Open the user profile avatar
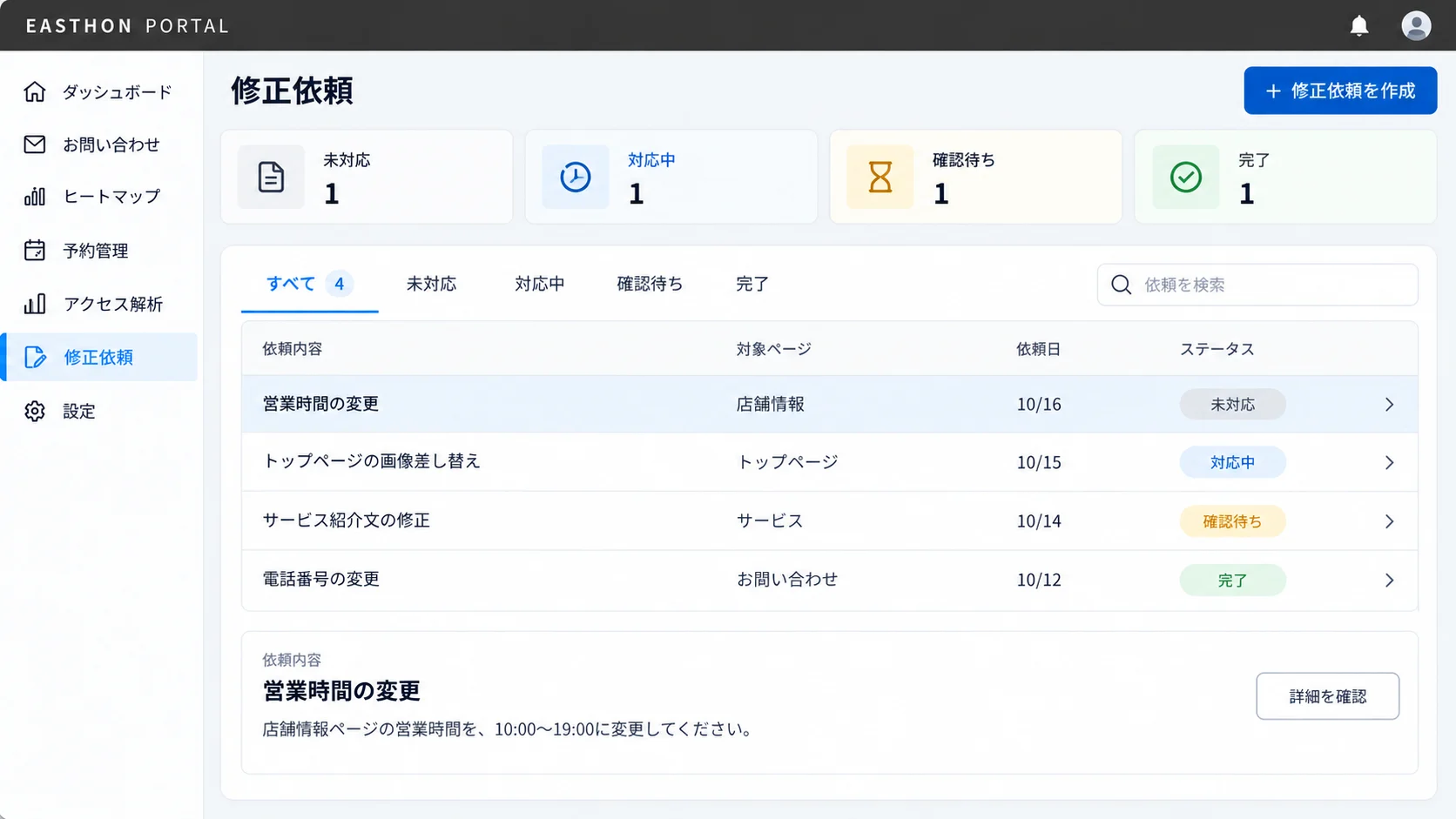Viewport: 1456px width, 819px height. 1416,26
